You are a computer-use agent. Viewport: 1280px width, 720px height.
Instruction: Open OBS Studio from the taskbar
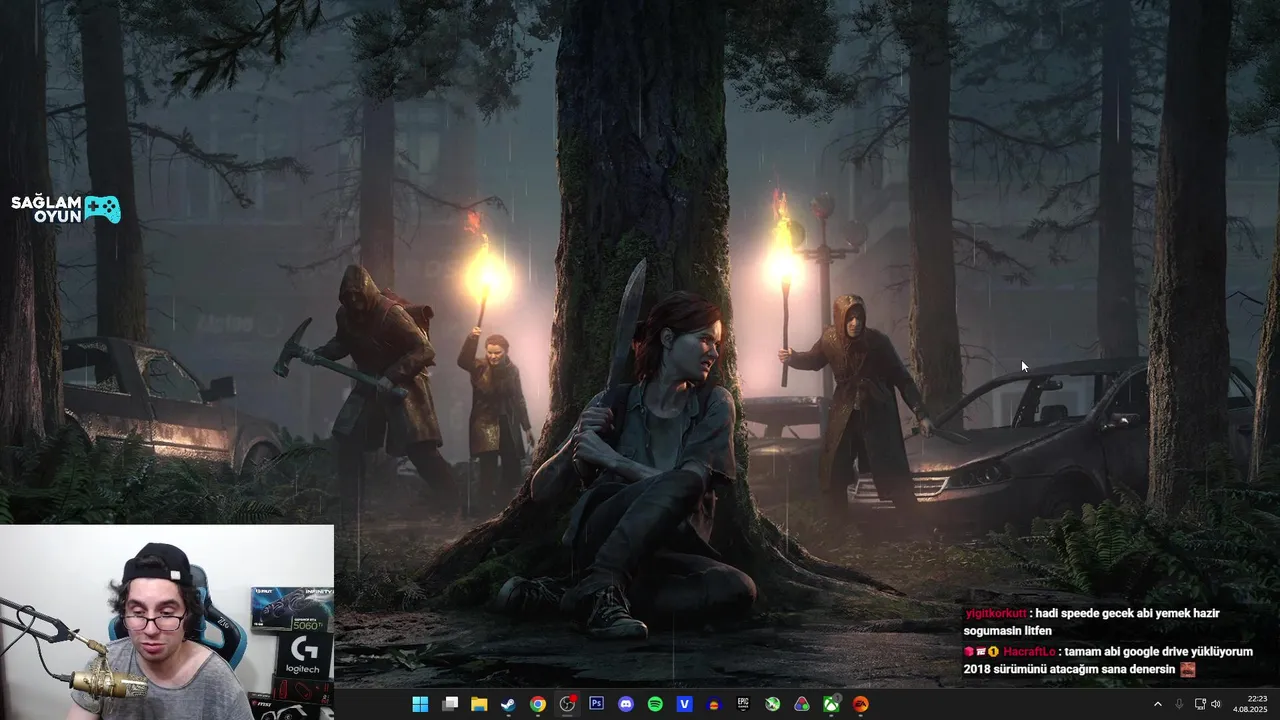coord(567,704)
